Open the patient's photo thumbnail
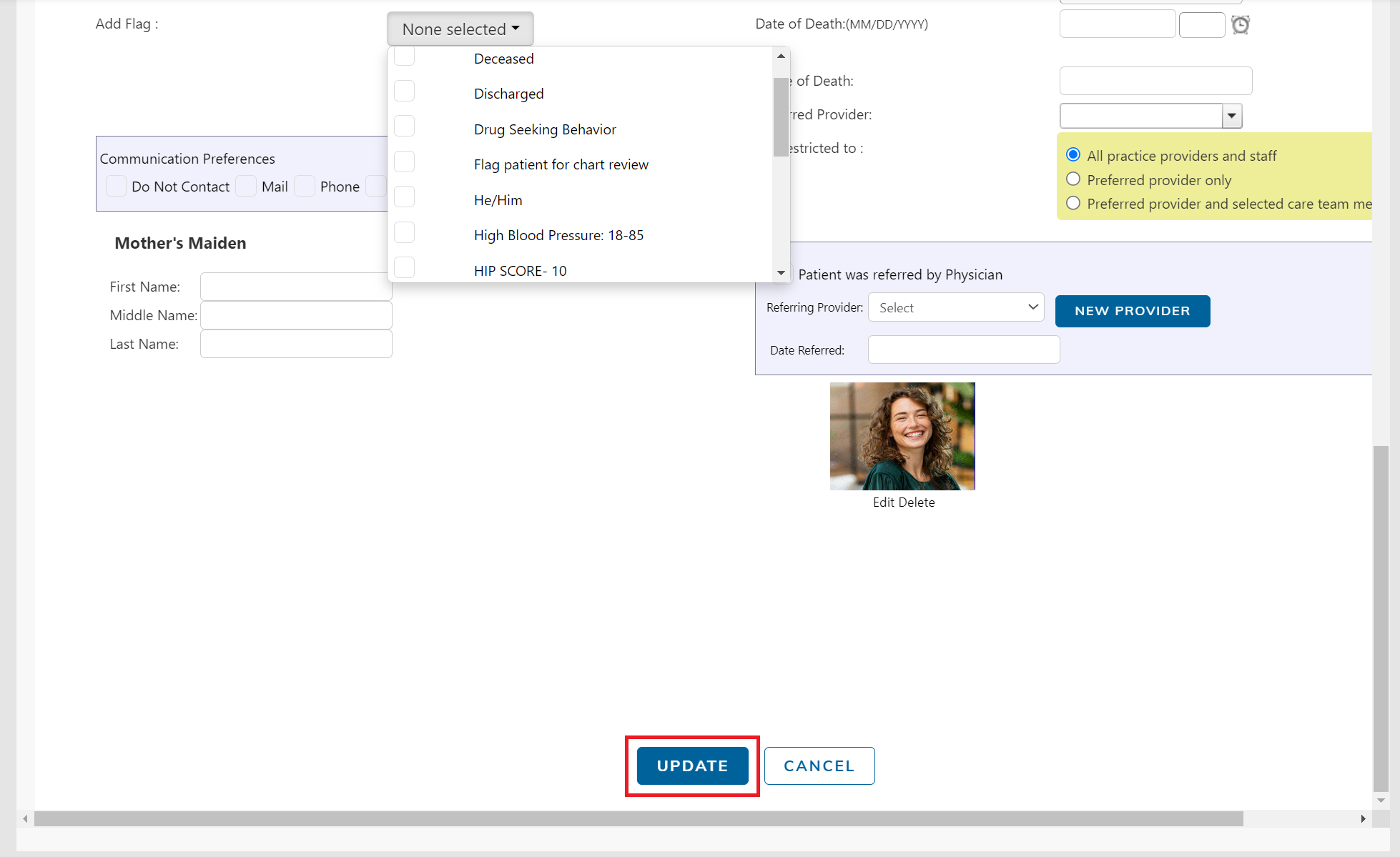Viewport: 1400px width, 857px height. click(x=902, y=436)
